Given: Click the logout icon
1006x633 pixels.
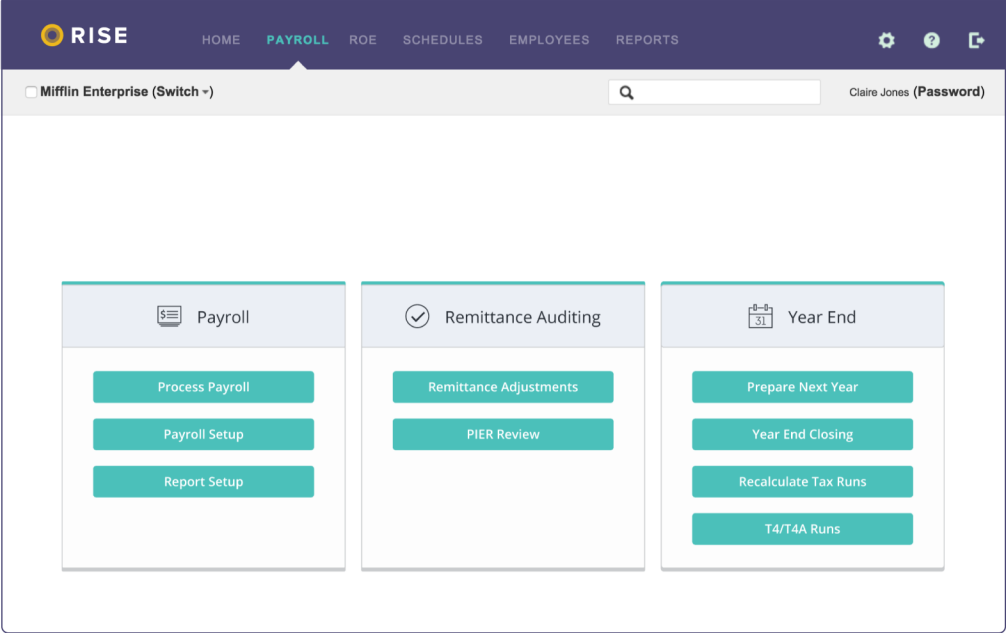Looking at the screenshot, I should (x=976, y=40).
